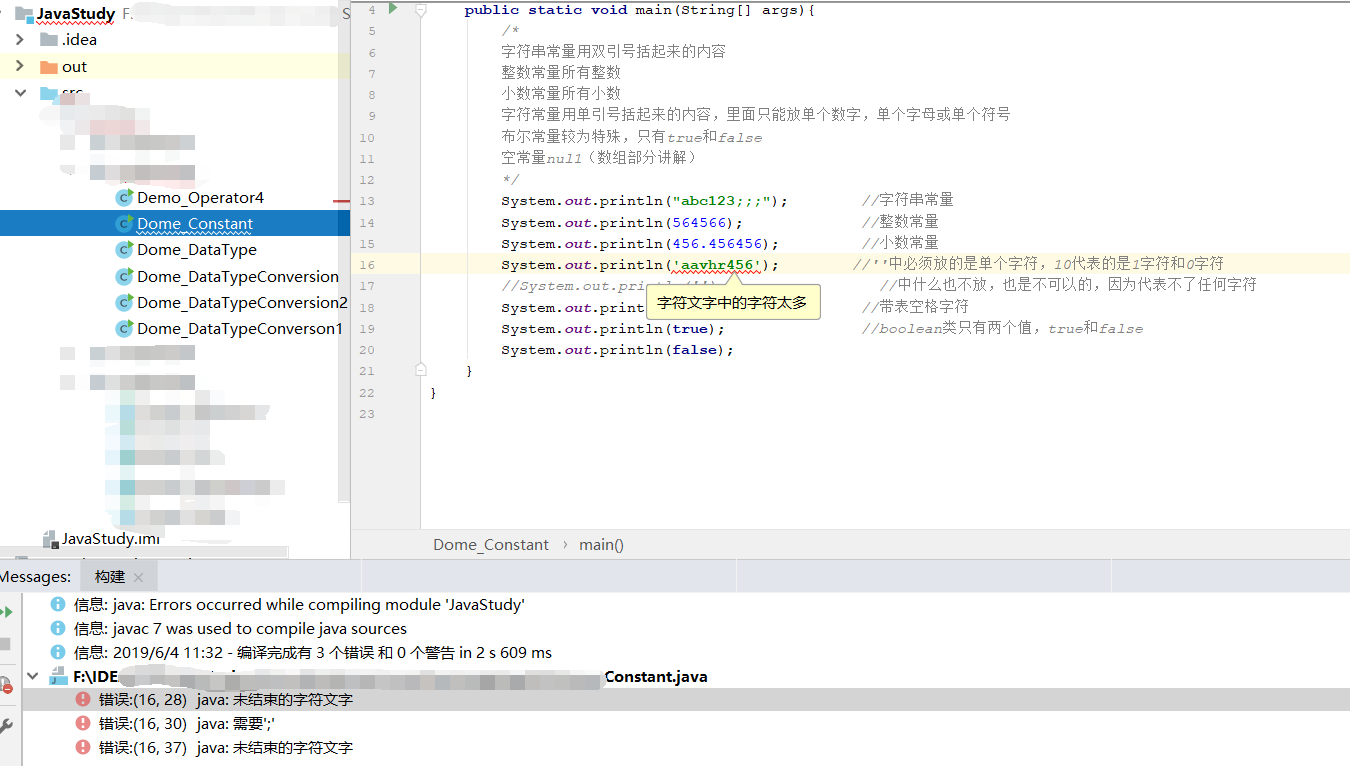Select the JavaStudy.iml file

tap(110, 539)
